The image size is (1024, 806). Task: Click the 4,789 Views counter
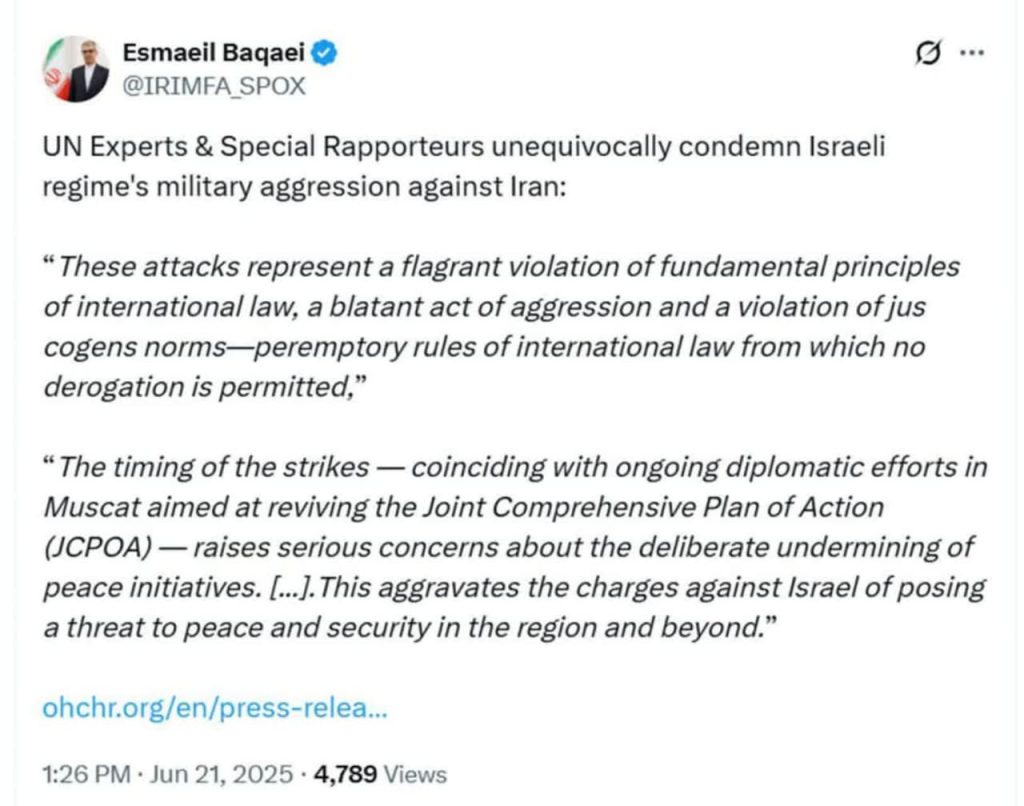(x=380, y=774)
